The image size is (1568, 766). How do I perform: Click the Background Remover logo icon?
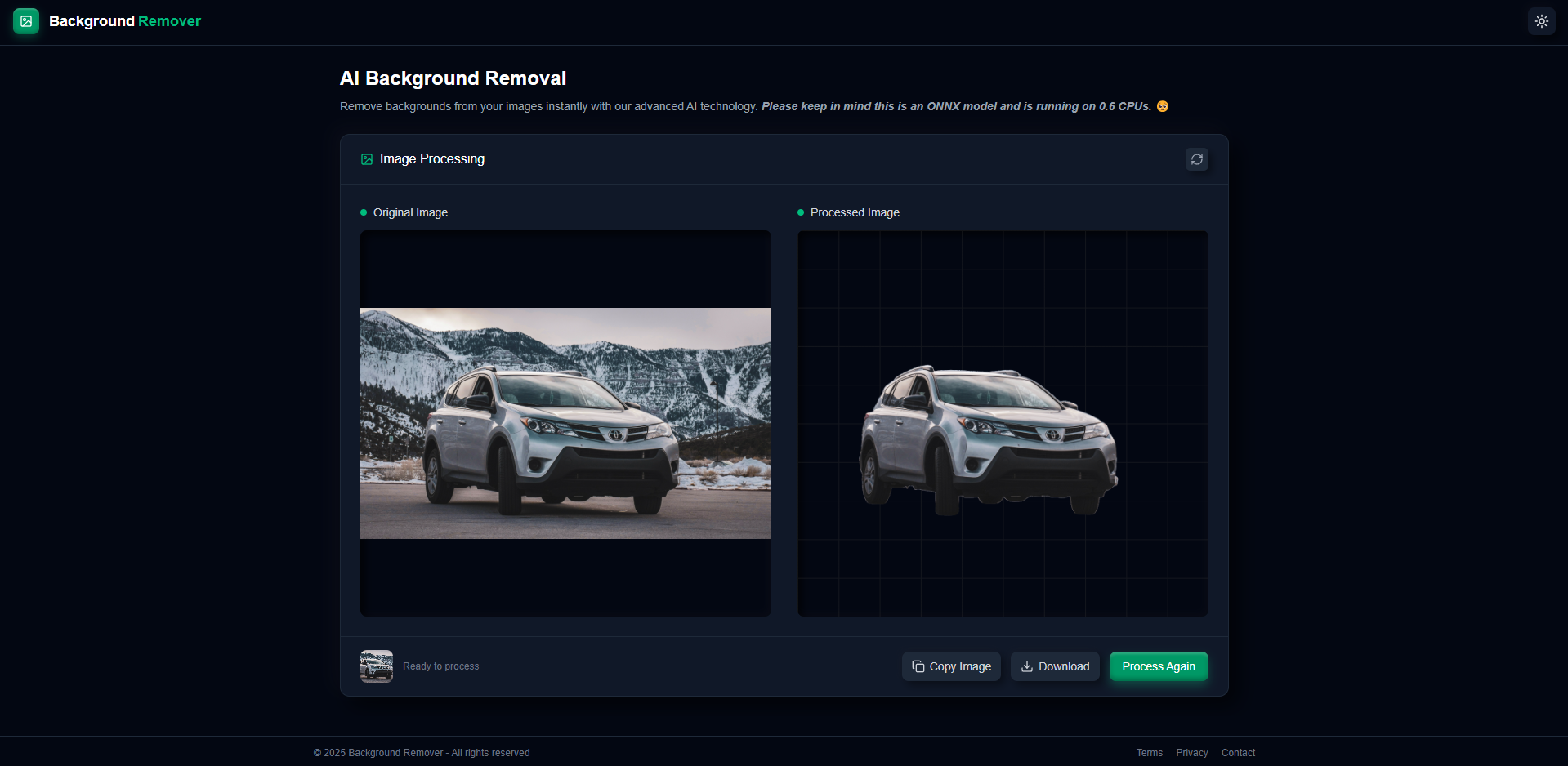click(x=26, y=21)
